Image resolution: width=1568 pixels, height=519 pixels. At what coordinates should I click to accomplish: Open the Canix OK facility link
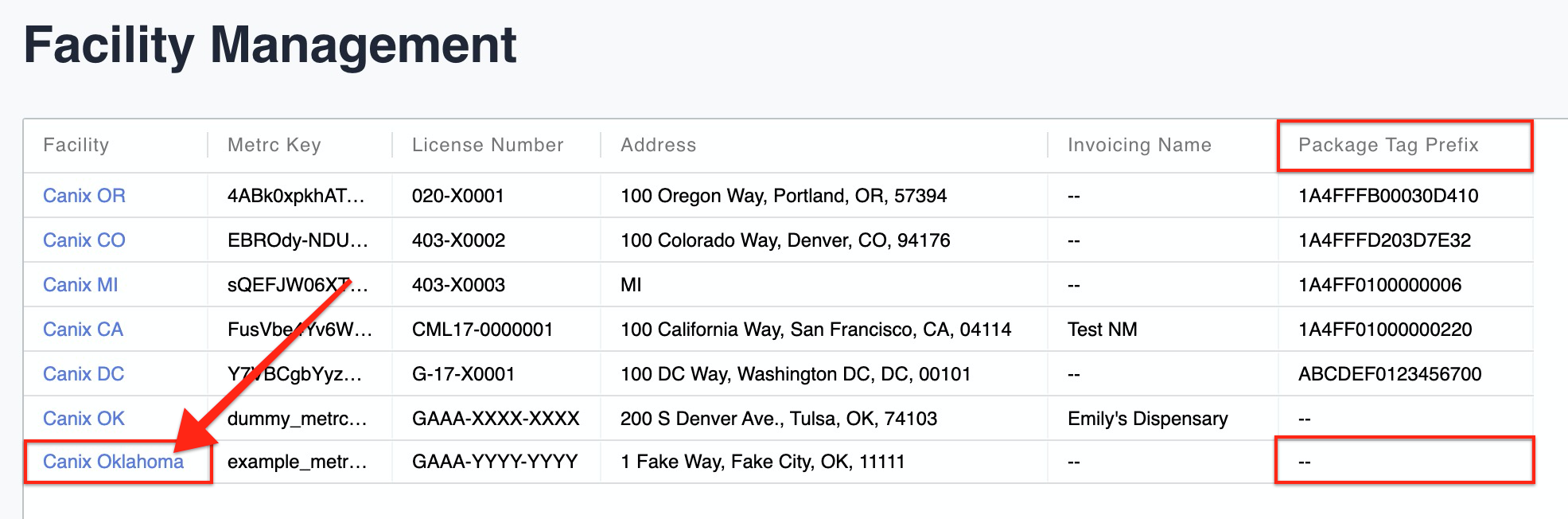click(x=82, y=418)
